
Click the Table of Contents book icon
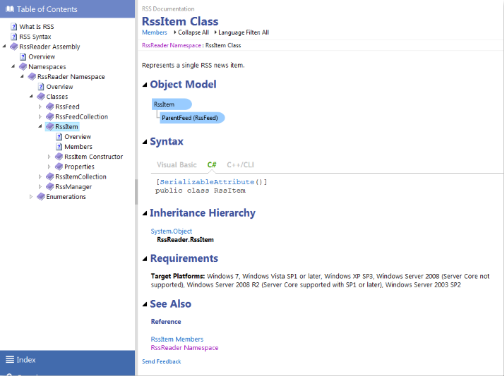10,9
